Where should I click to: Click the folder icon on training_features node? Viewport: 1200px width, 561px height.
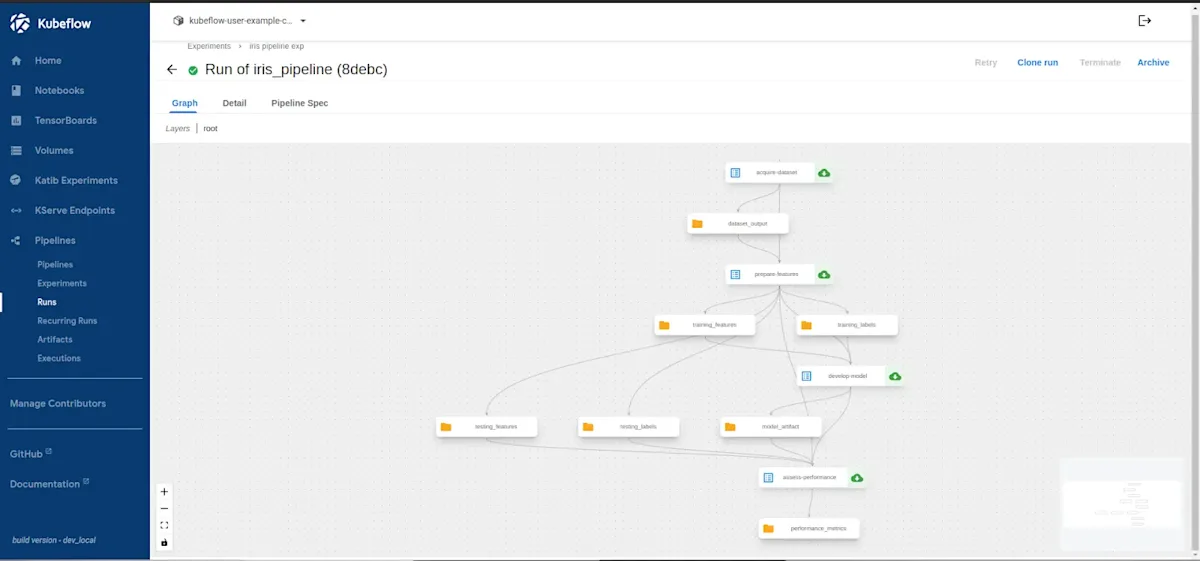[x=664, y=325]
